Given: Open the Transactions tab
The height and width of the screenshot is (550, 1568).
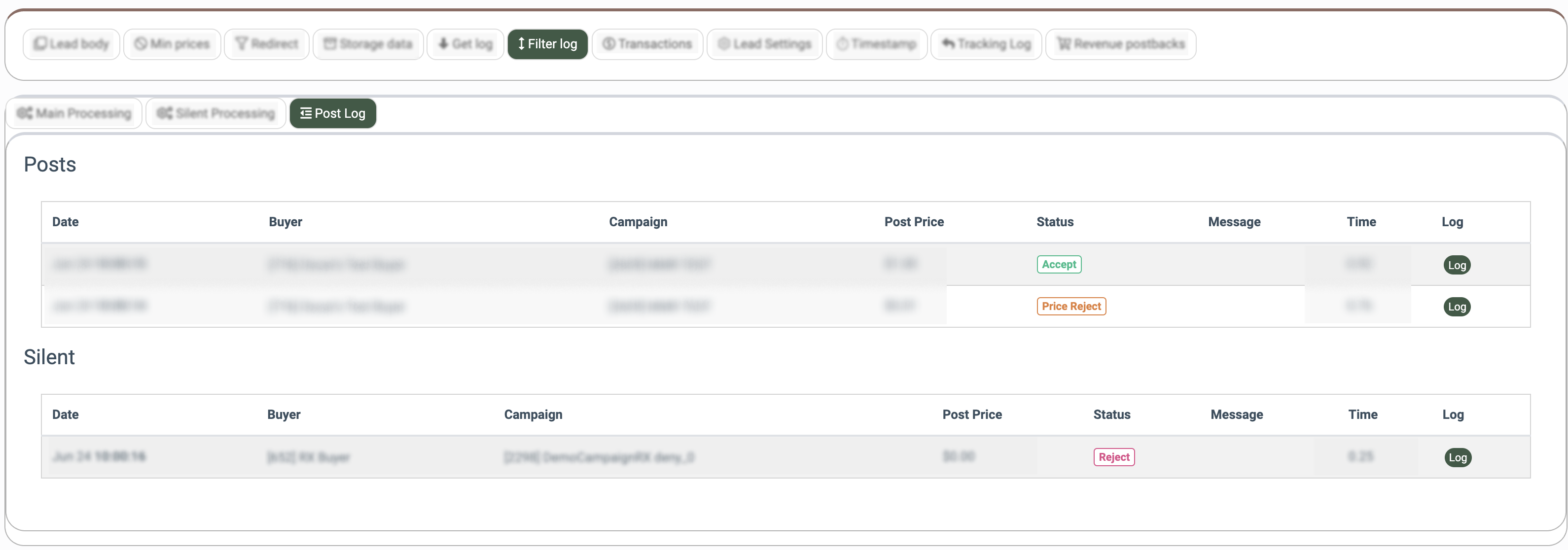Looking at the screenshot, I should (x=647, y=44).
